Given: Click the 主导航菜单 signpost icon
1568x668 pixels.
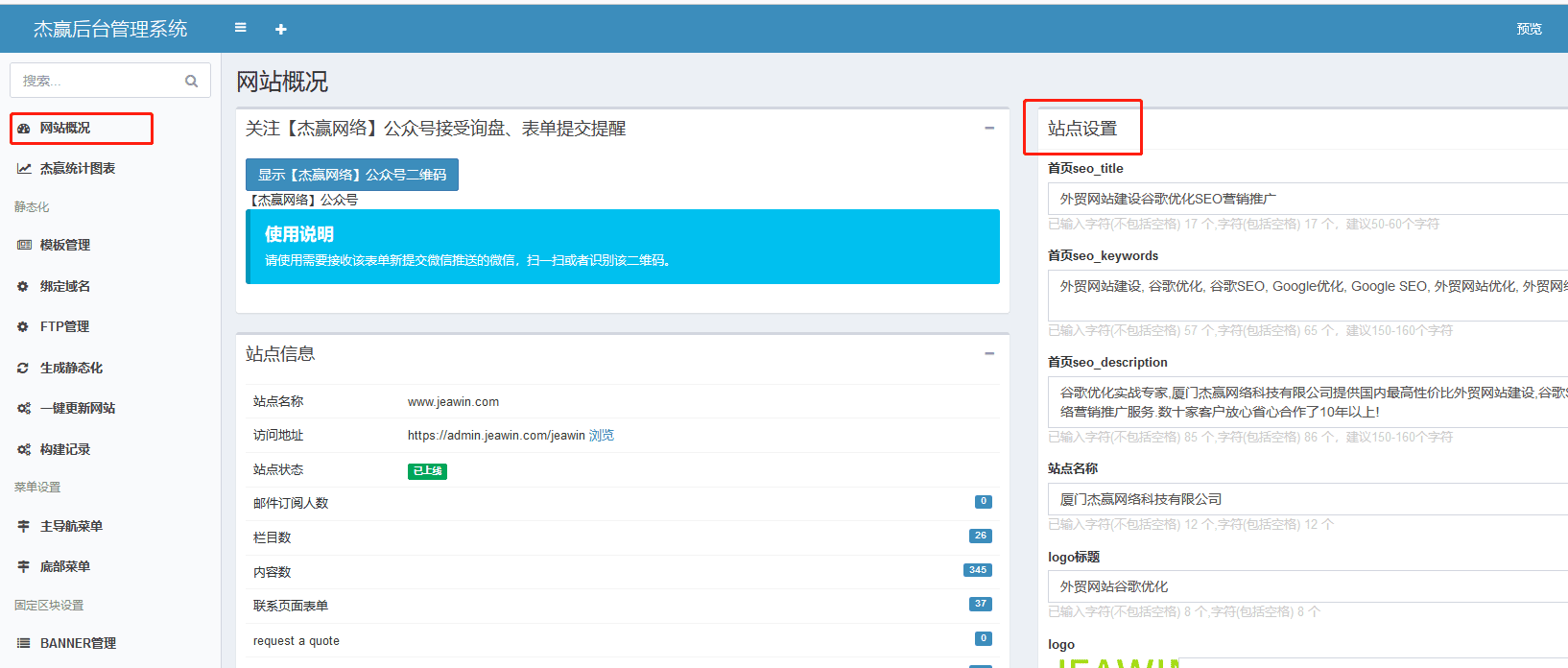Looking at the screenshot, I should click(24, 527).
